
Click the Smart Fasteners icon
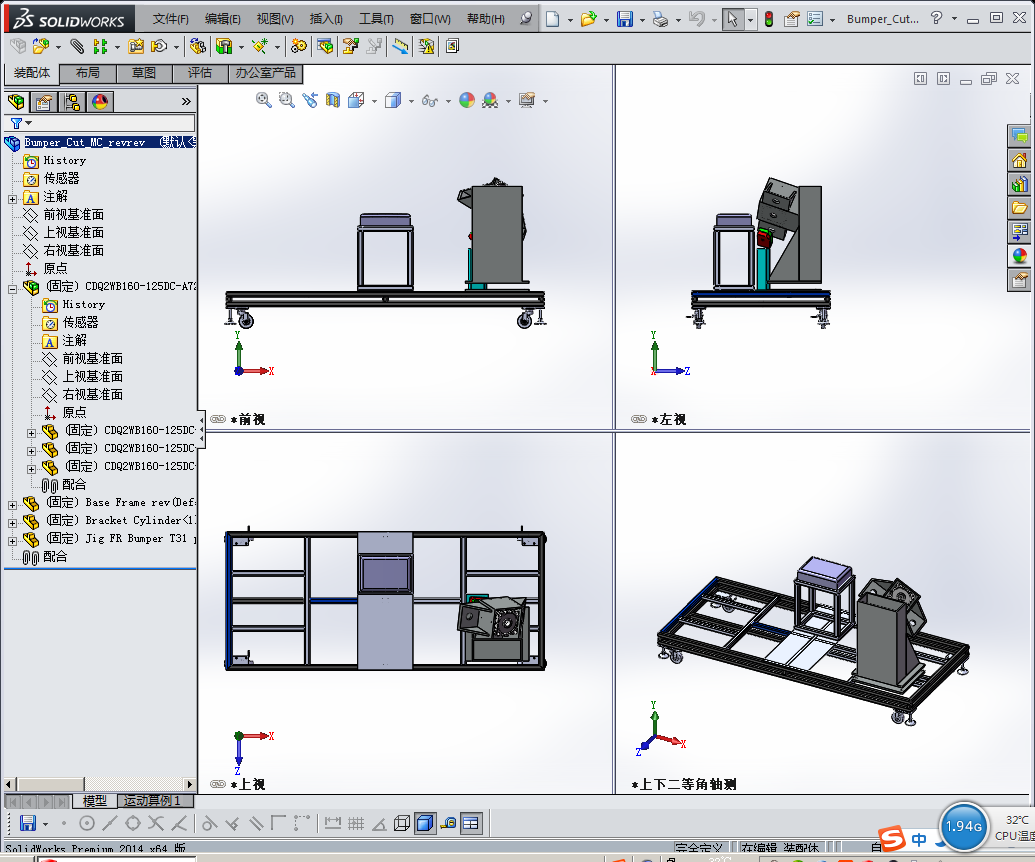click(x=136, y=46)
